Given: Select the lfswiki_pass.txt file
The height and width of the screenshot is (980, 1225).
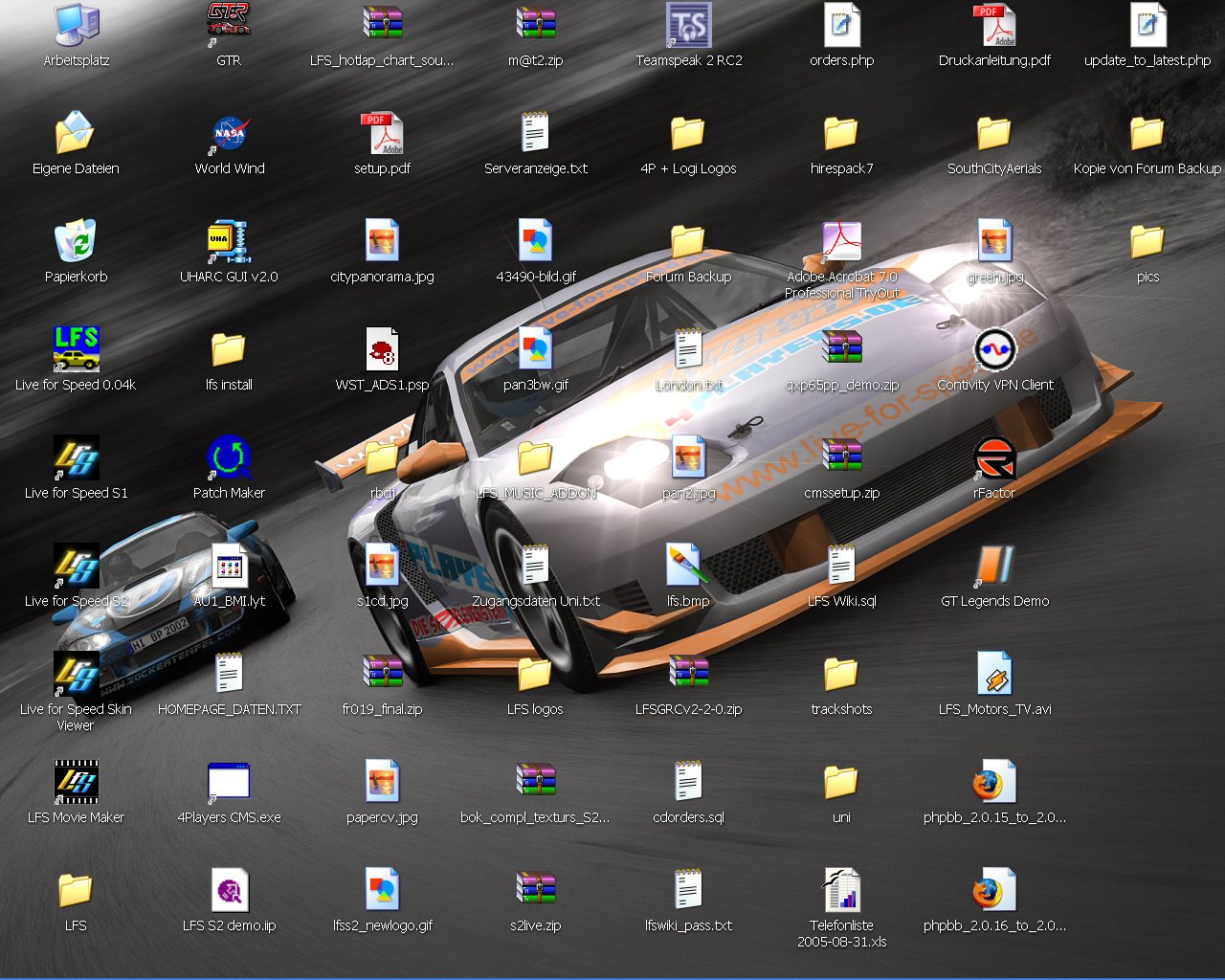Looking at the screenshot, I should pos(689,891).
